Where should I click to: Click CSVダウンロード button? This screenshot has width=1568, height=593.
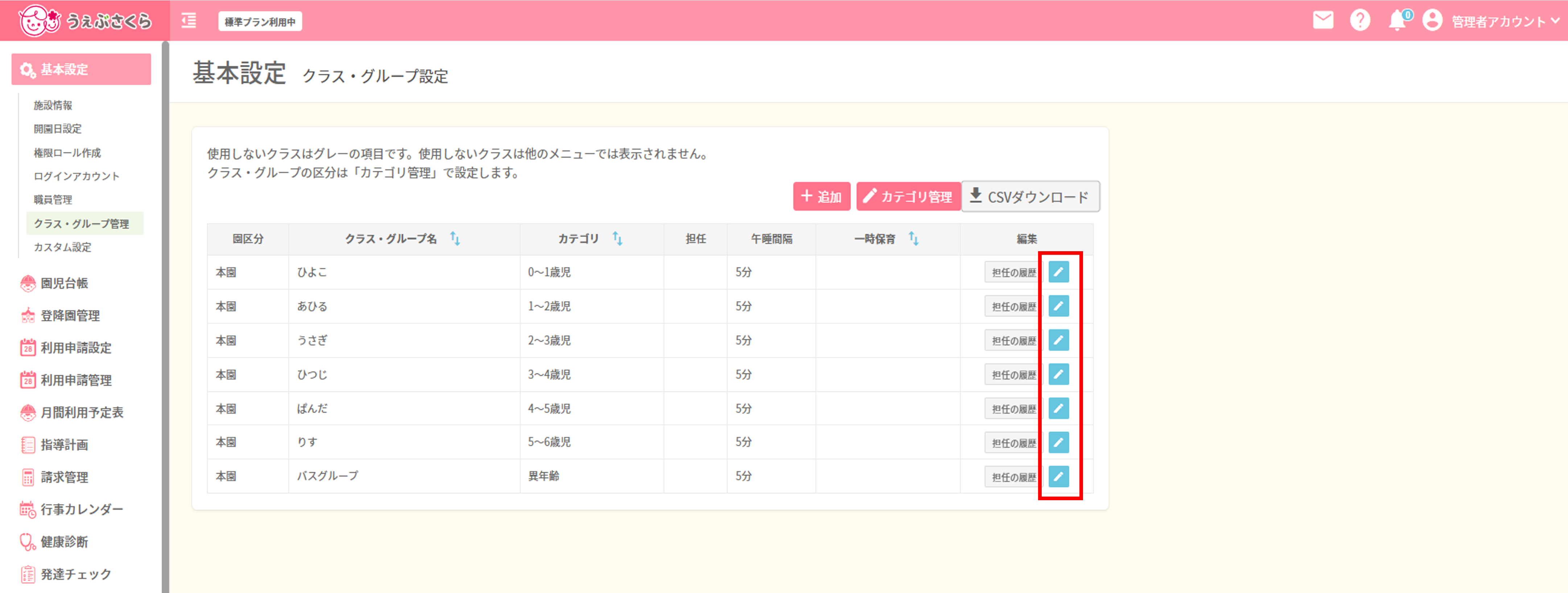point(1030,196)
